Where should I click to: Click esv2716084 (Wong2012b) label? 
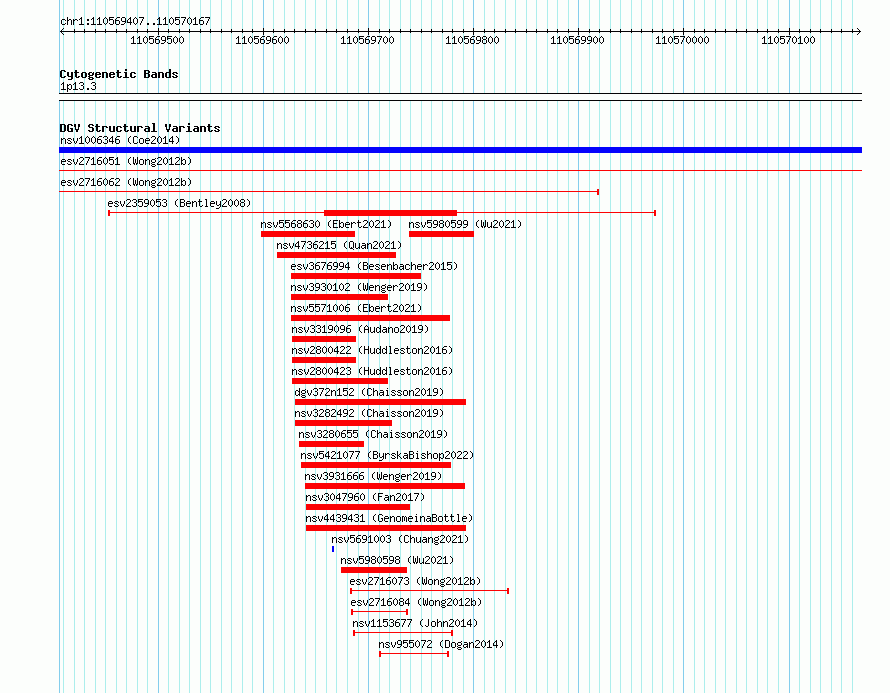pos(416,602)
